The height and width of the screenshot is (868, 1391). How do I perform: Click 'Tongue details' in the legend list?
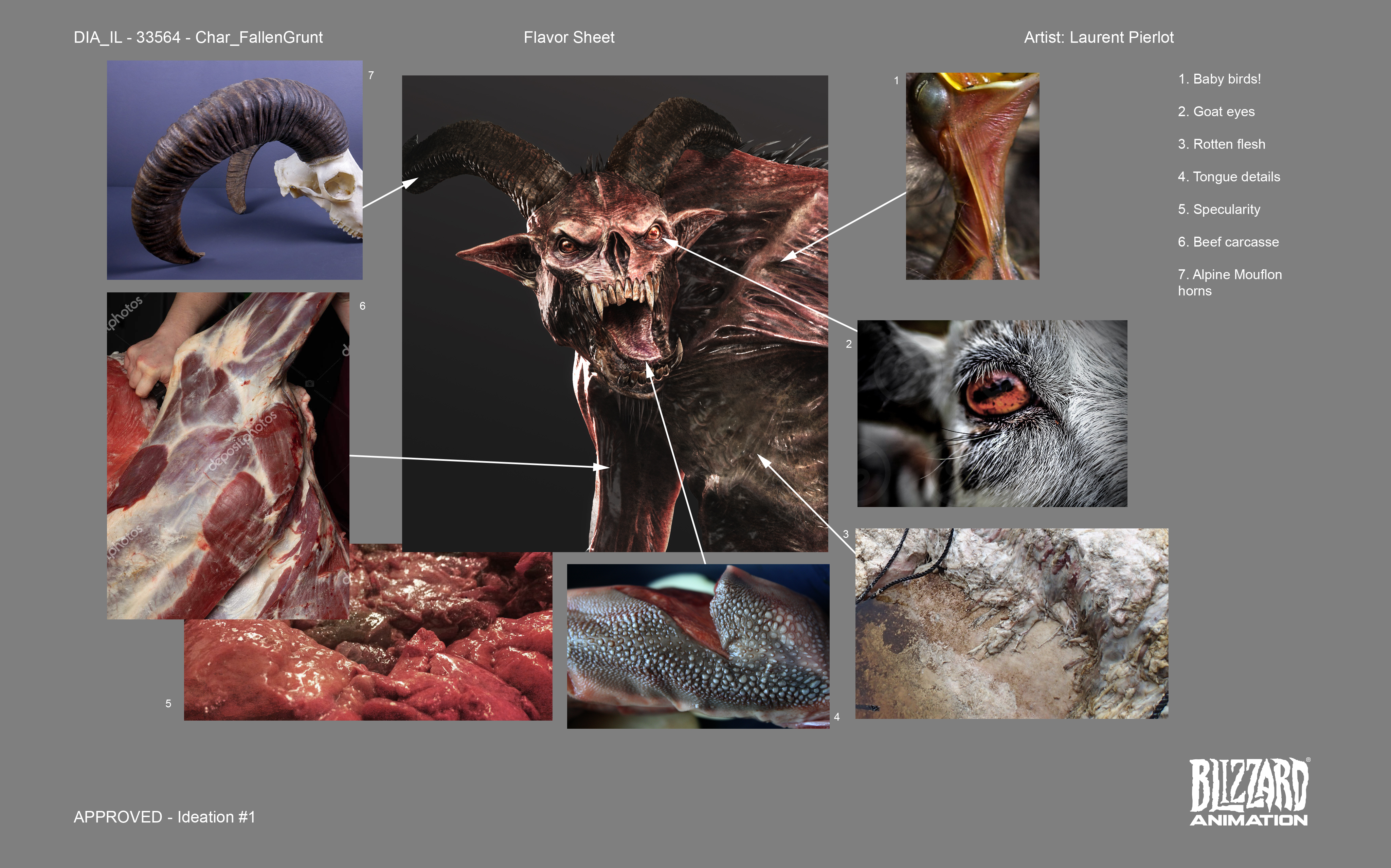pos(1229,177)
